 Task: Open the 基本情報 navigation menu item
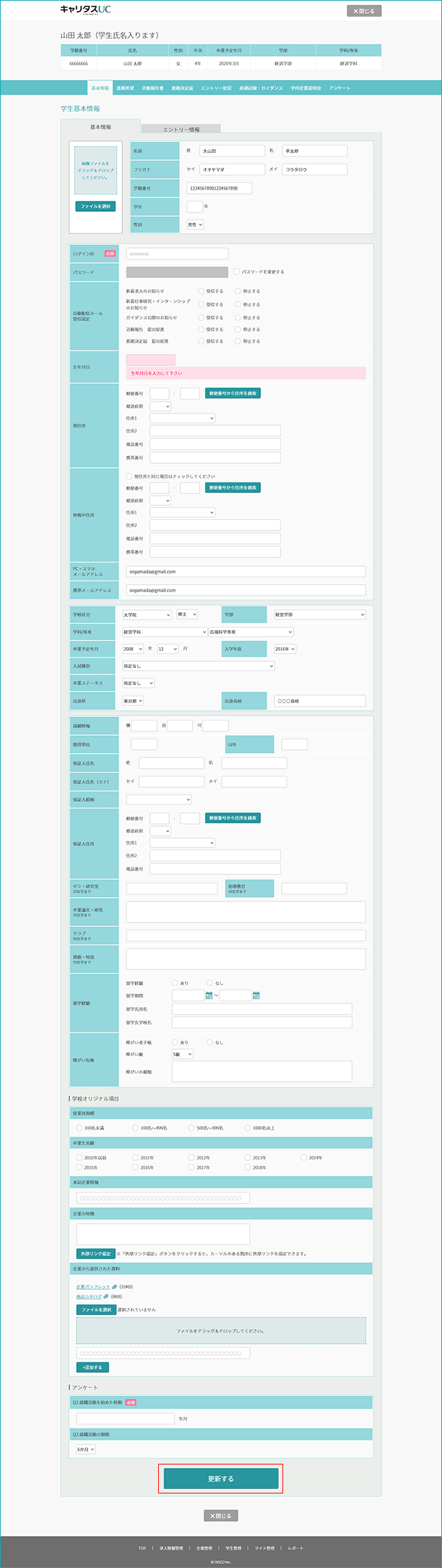click(x=99, y=88)
